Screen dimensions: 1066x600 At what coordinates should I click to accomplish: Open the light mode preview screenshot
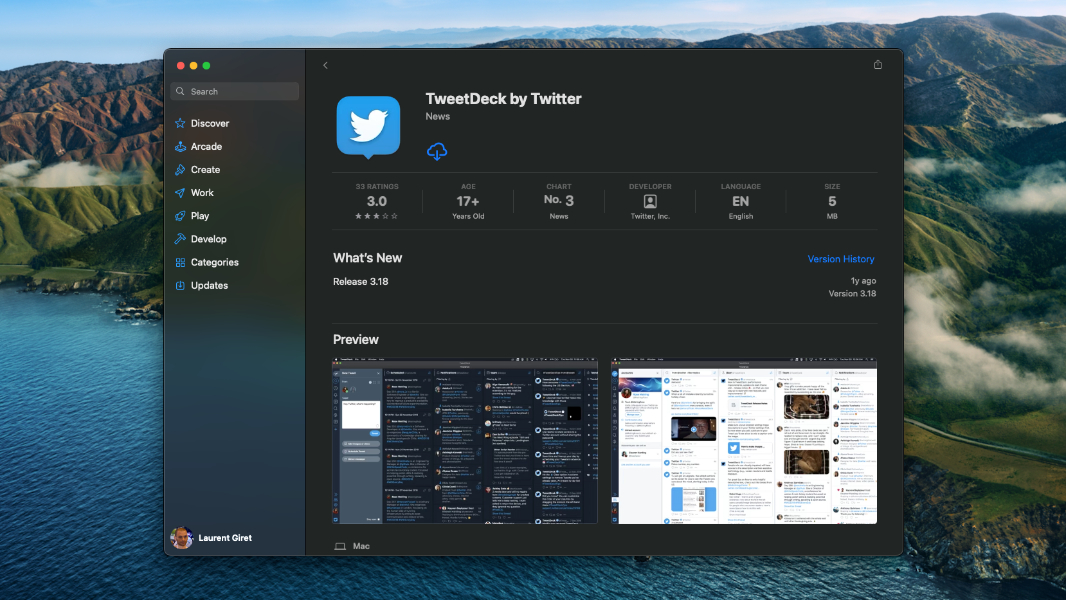744,440
